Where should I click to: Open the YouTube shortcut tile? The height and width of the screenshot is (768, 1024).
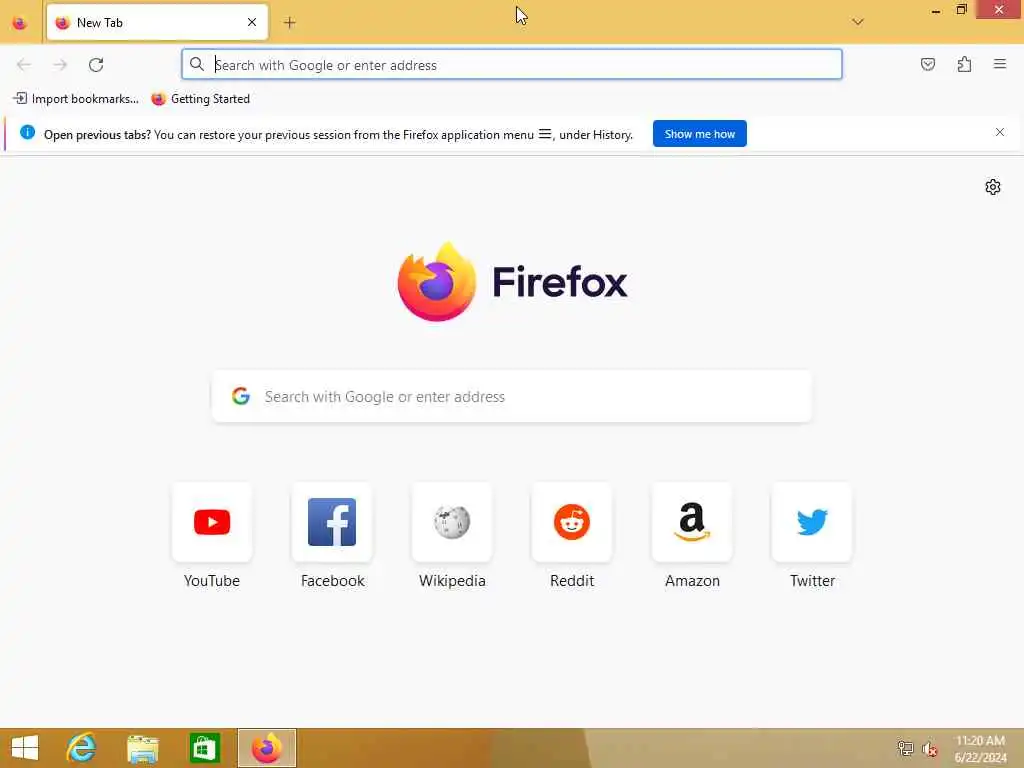tap(212, 522)
